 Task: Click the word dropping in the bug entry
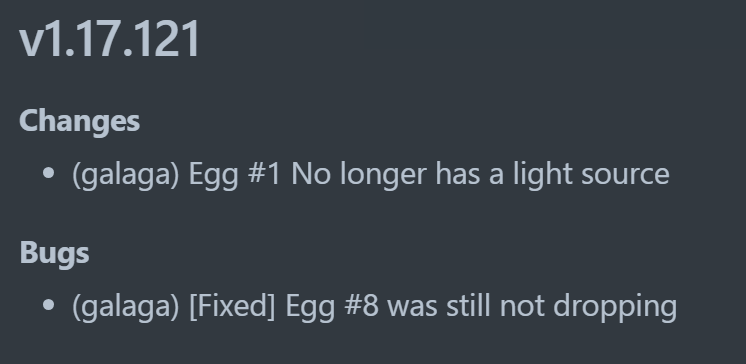click(x=615, y=306)
